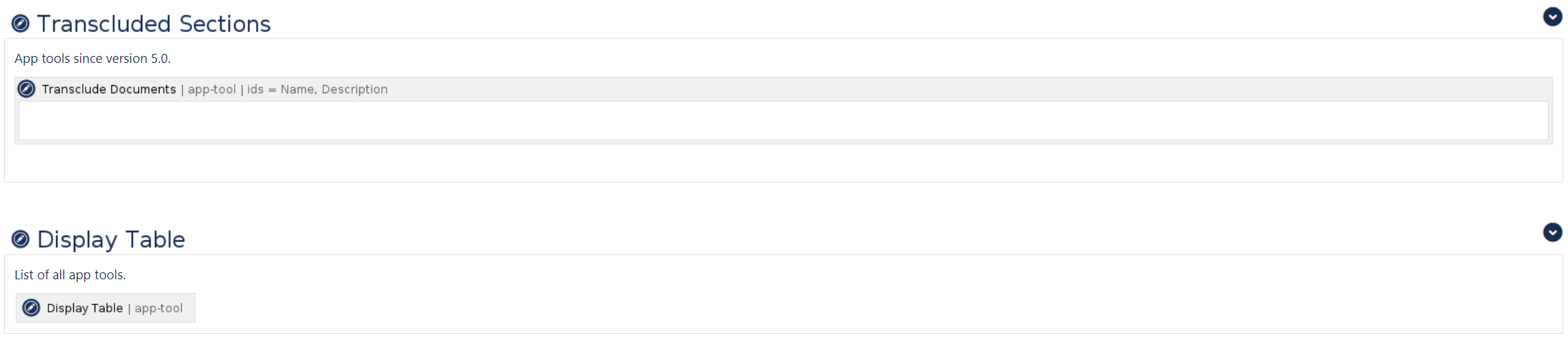Select the Transcluded Sections heading title
Image resolution: width=1568 pixels, height=347 pixels.
click(x=153, y=24)
